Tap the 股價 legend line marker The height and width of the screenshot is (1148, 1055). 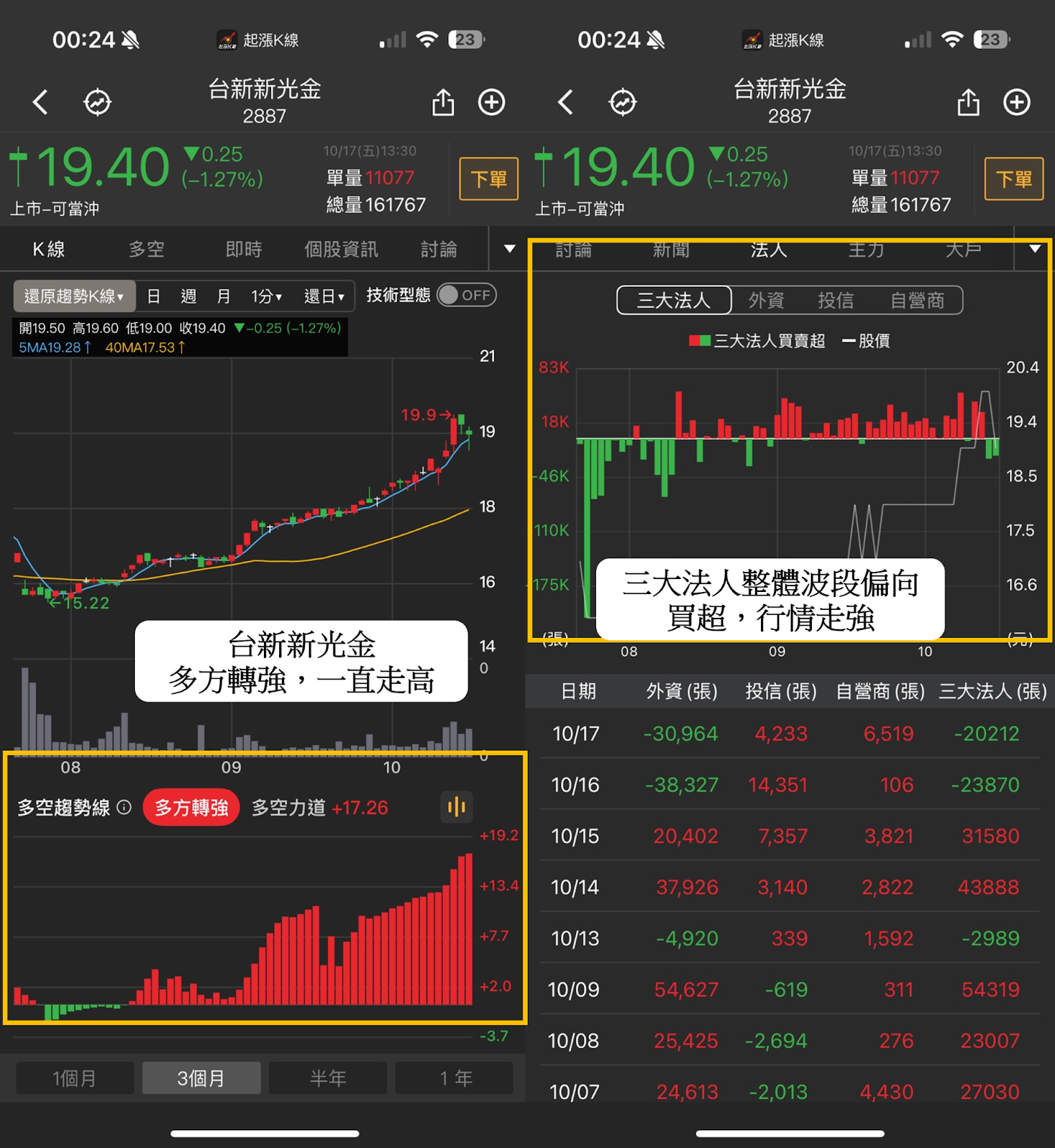(848, 341)
